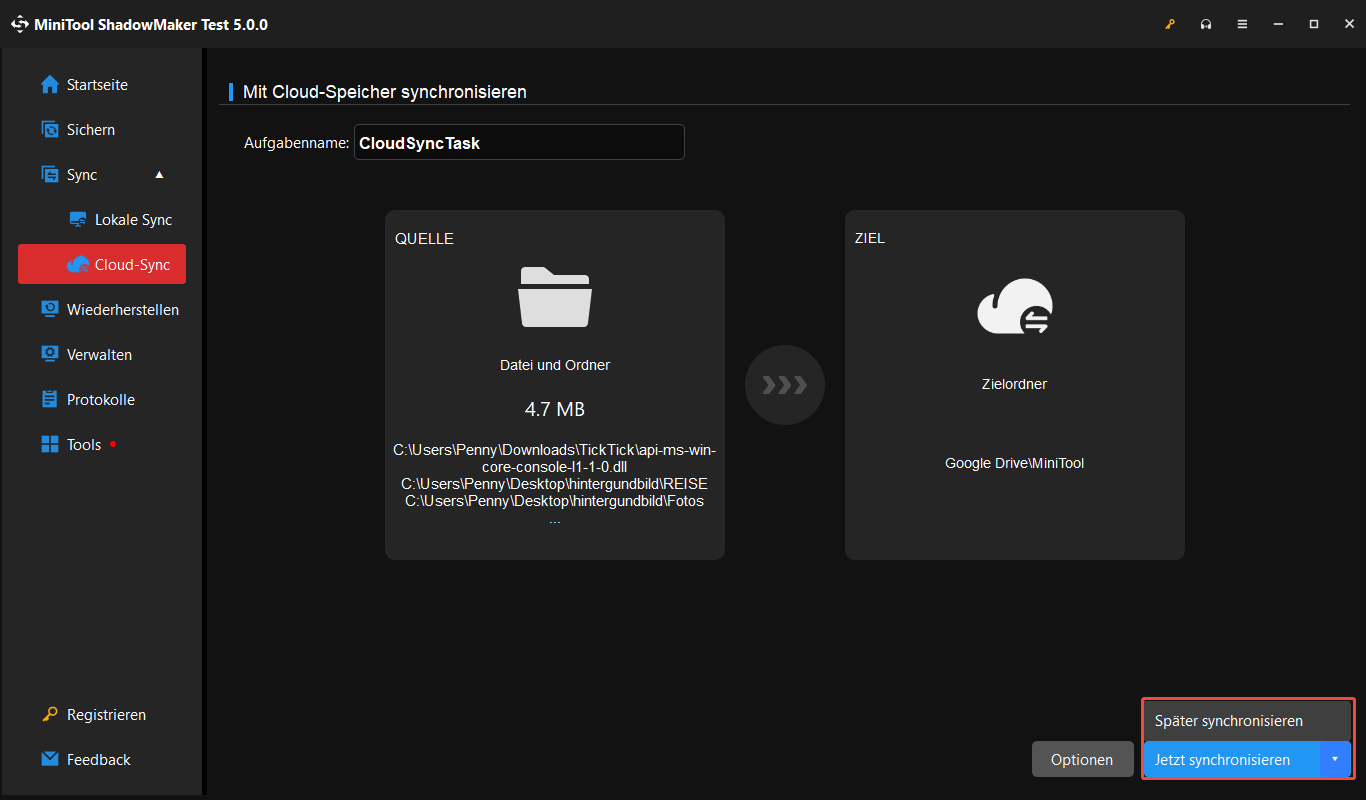Open the Optionen button

click(1082, 759)
